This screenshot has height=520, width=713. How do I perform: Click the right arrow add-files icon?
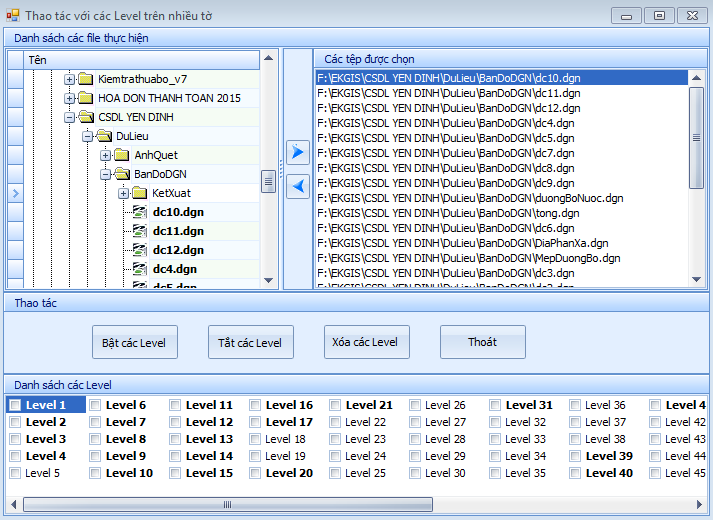tap(298, 152)
